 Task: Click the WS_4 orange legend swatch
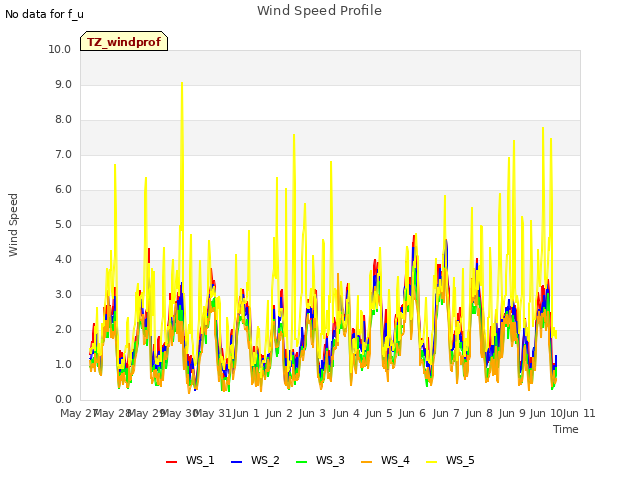[367, 462]
